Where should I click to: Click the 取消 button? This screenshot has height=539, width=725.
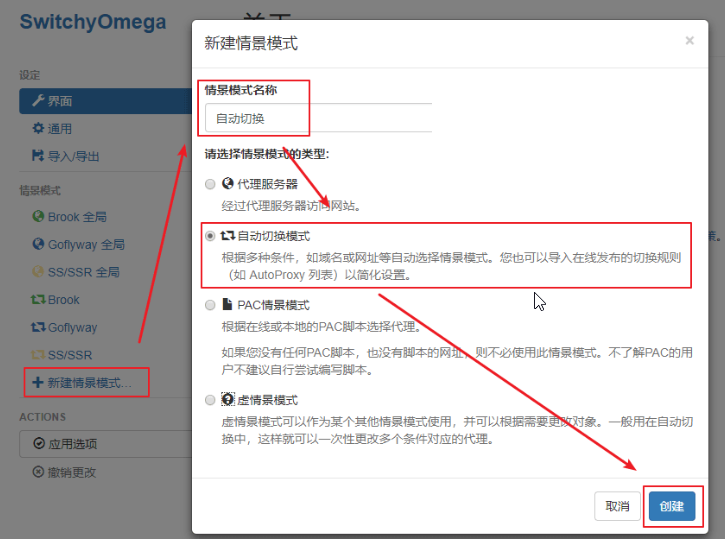tap(617, 506)
